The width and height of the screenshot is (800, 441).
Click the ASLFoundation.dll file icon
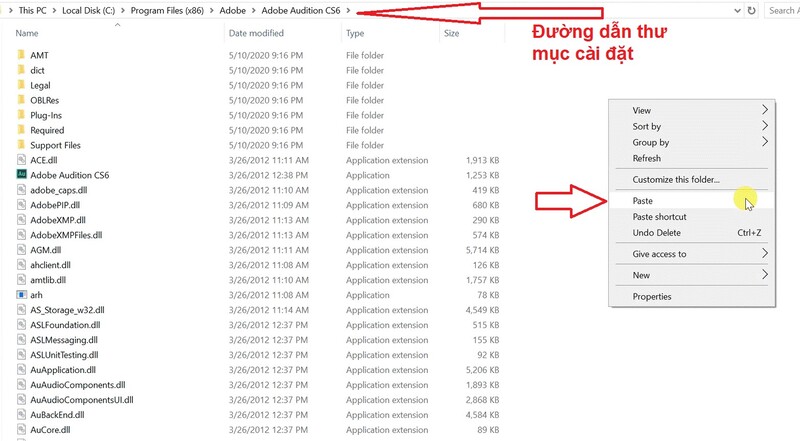click(x=21, y=325)
